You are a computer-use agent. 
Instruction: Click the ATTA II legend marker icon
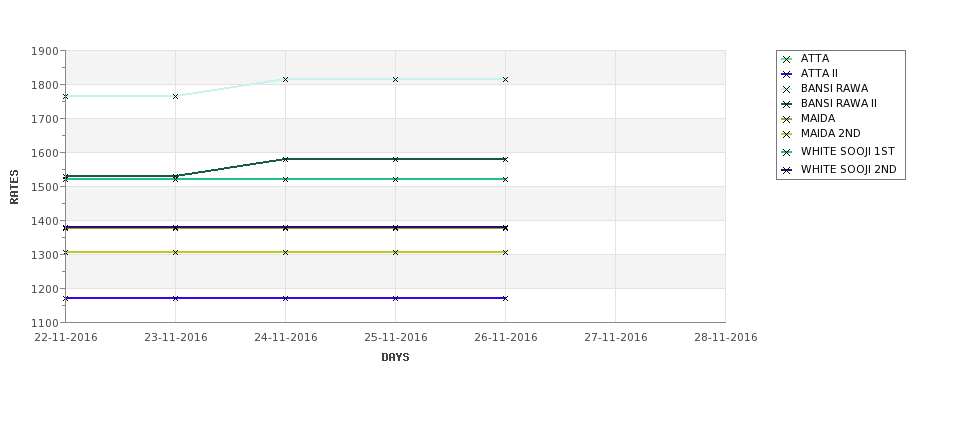tap(786, 75)
